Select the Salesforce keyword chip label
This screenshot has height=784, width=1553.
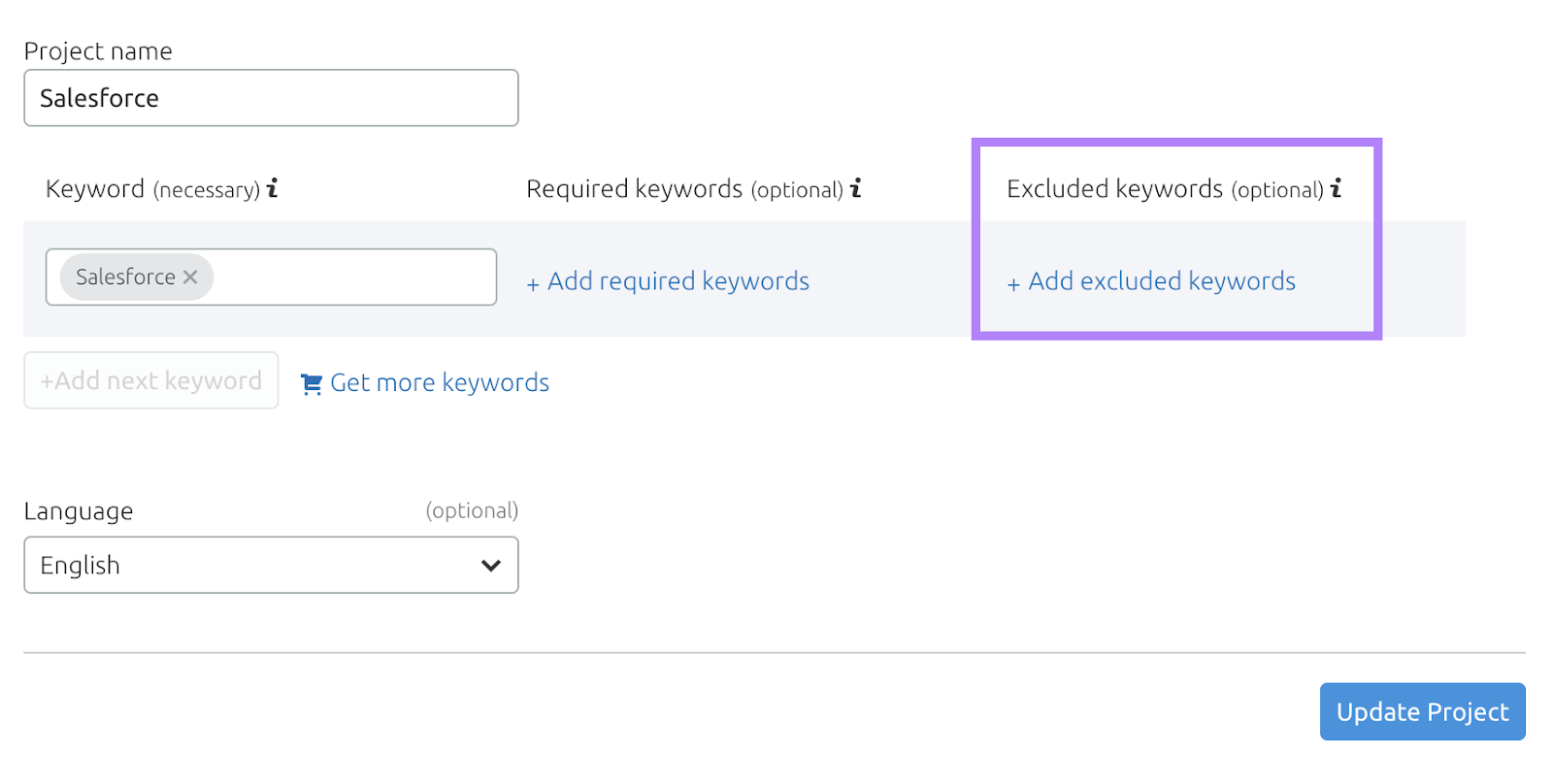tap(125, 278)
